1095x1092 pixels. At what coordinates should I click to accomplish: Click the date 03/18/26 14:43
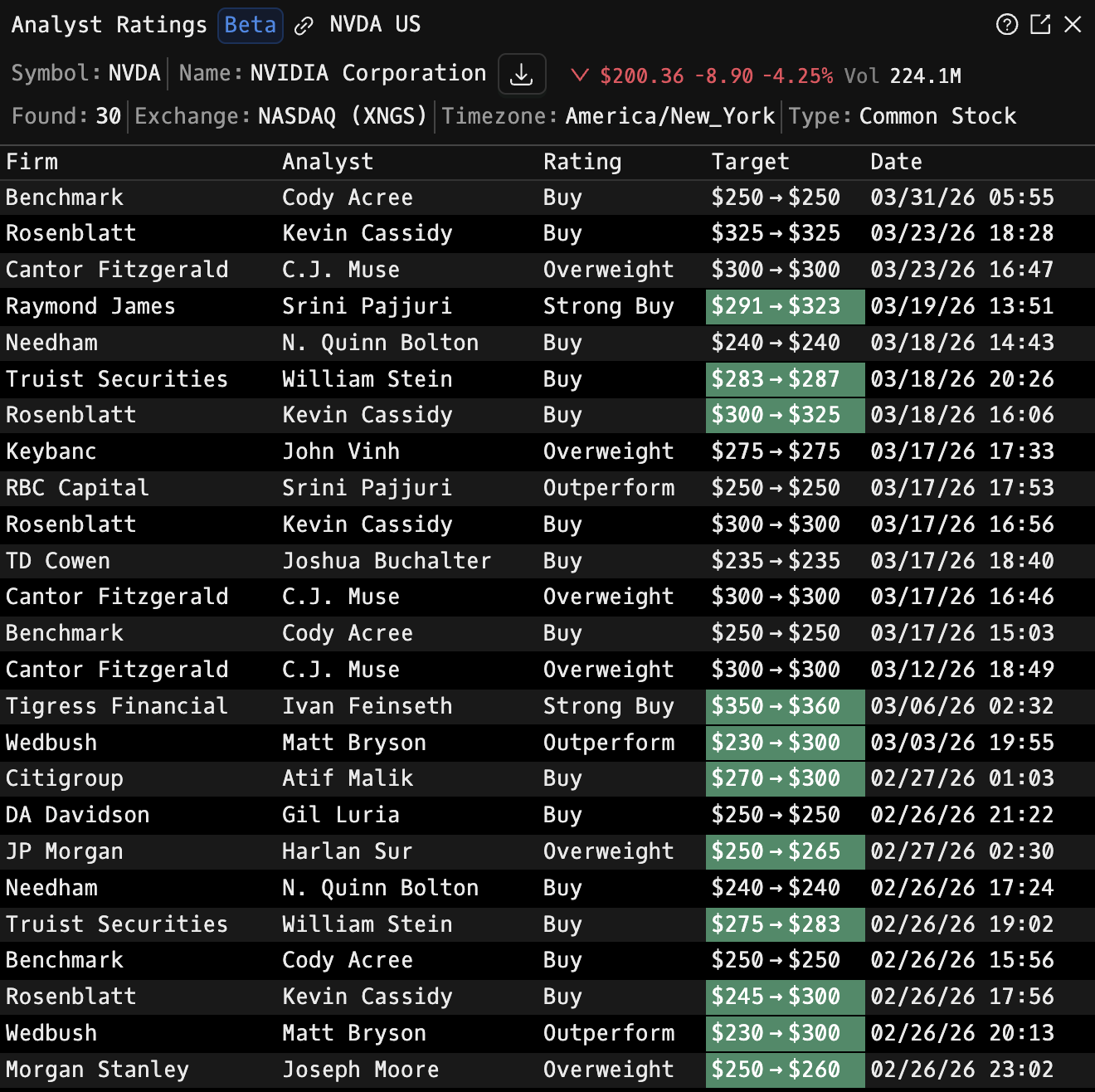pos(962,343)
